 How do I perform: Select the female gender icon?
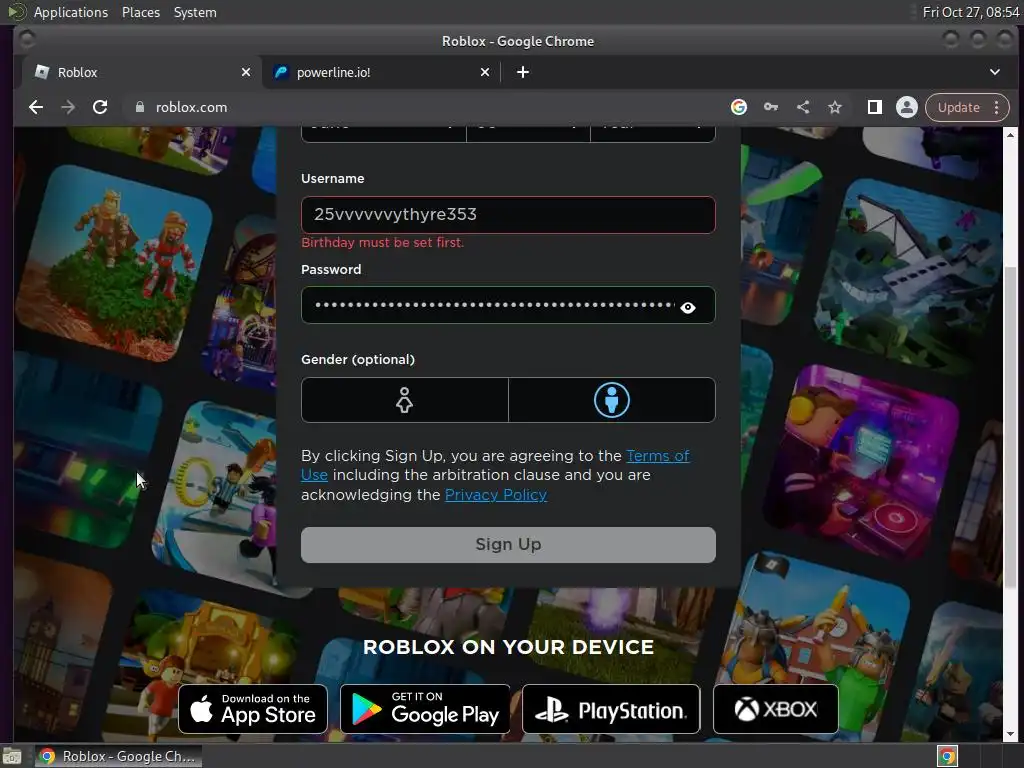point(404,400)
